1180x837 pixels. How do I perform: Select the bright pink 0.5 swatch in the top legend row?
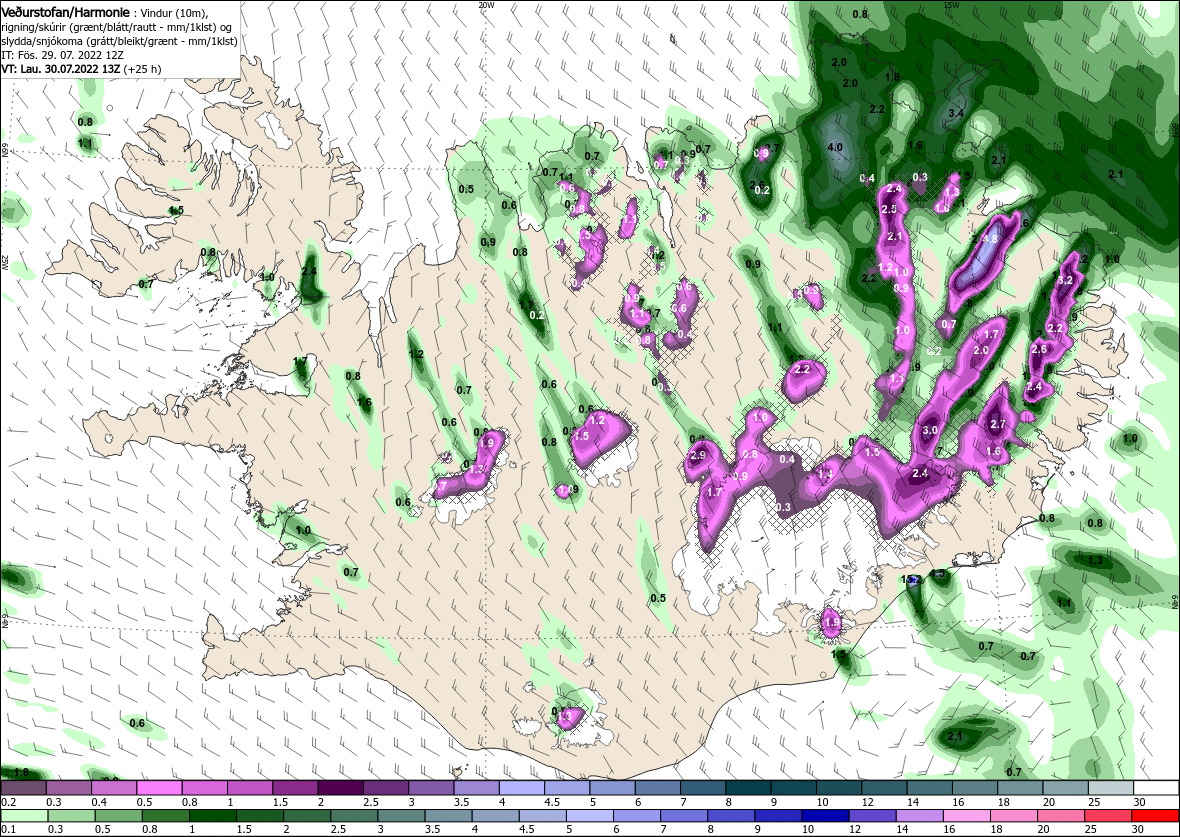coord(159,787)
